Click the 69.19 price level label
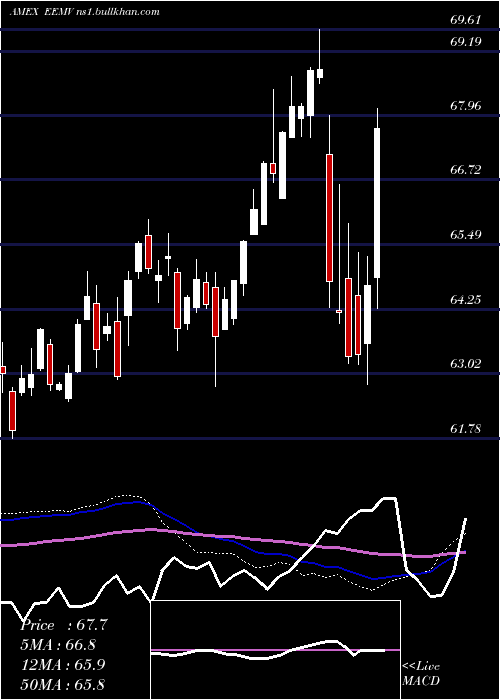 [x=466, y=42]
